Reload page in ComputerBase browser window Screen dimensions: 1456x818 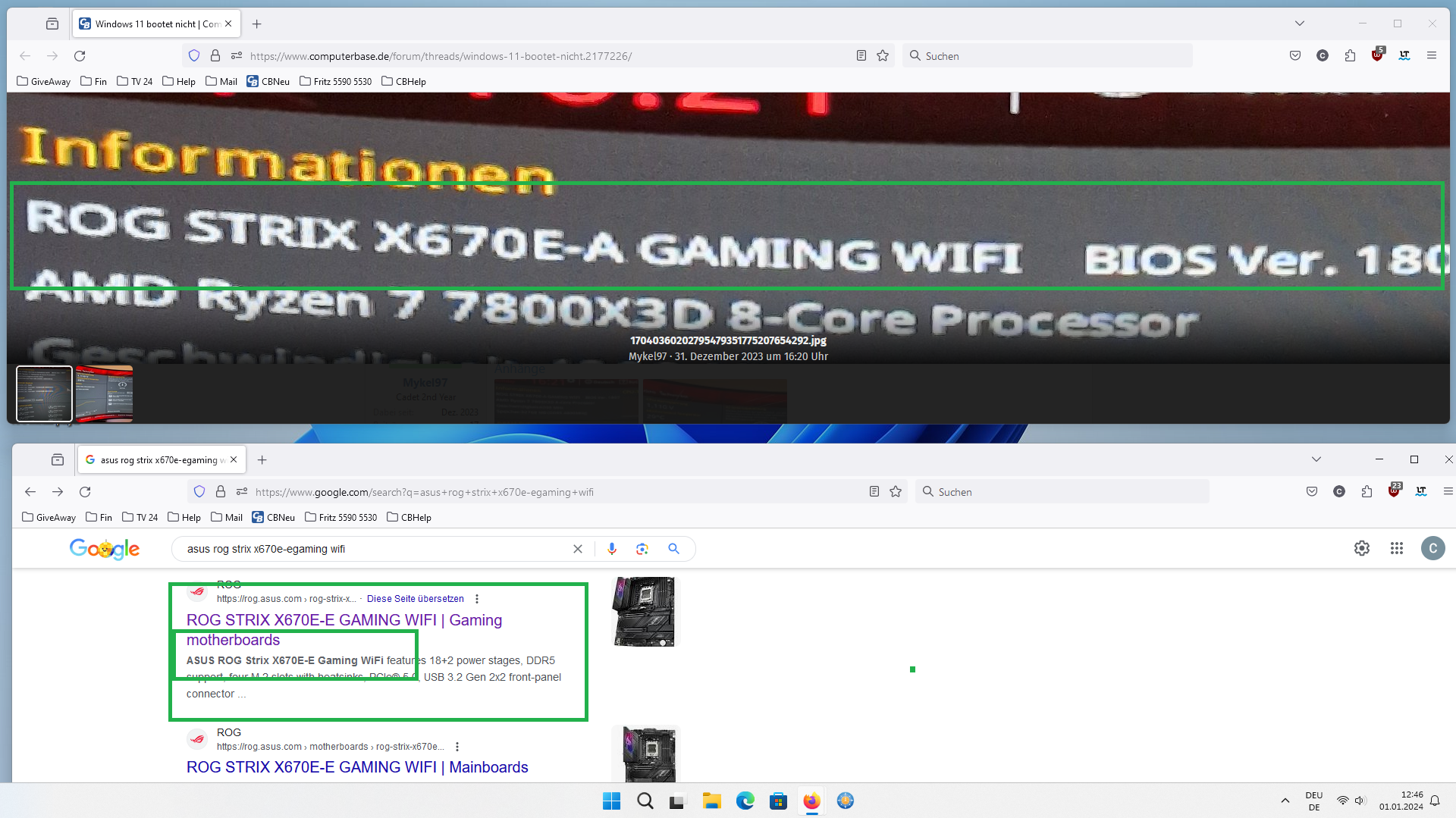(x=80, y=55)
